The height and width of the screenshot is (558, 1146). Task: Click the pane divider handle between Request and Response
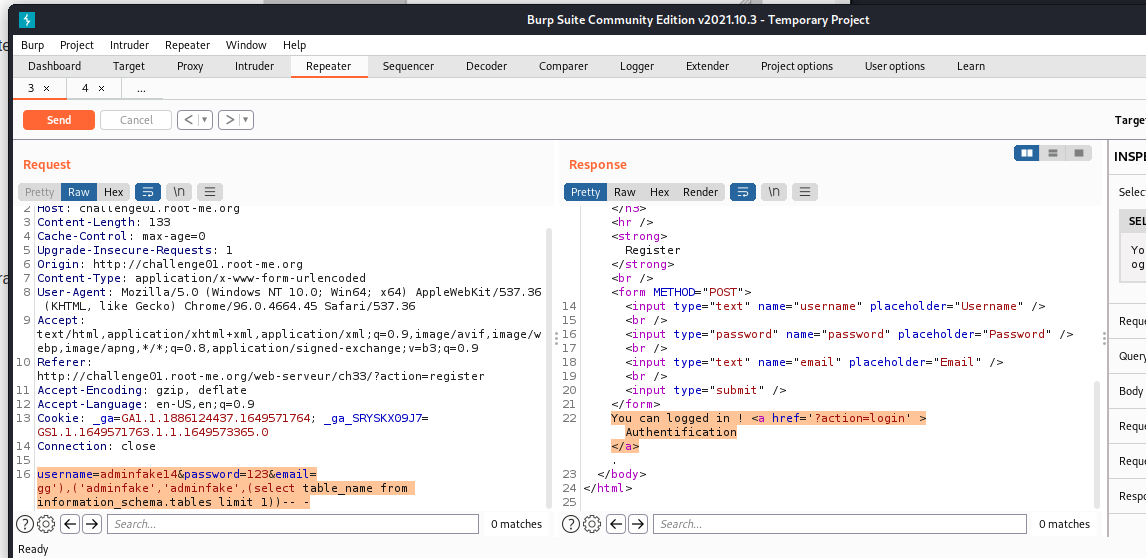click(556, 339)
